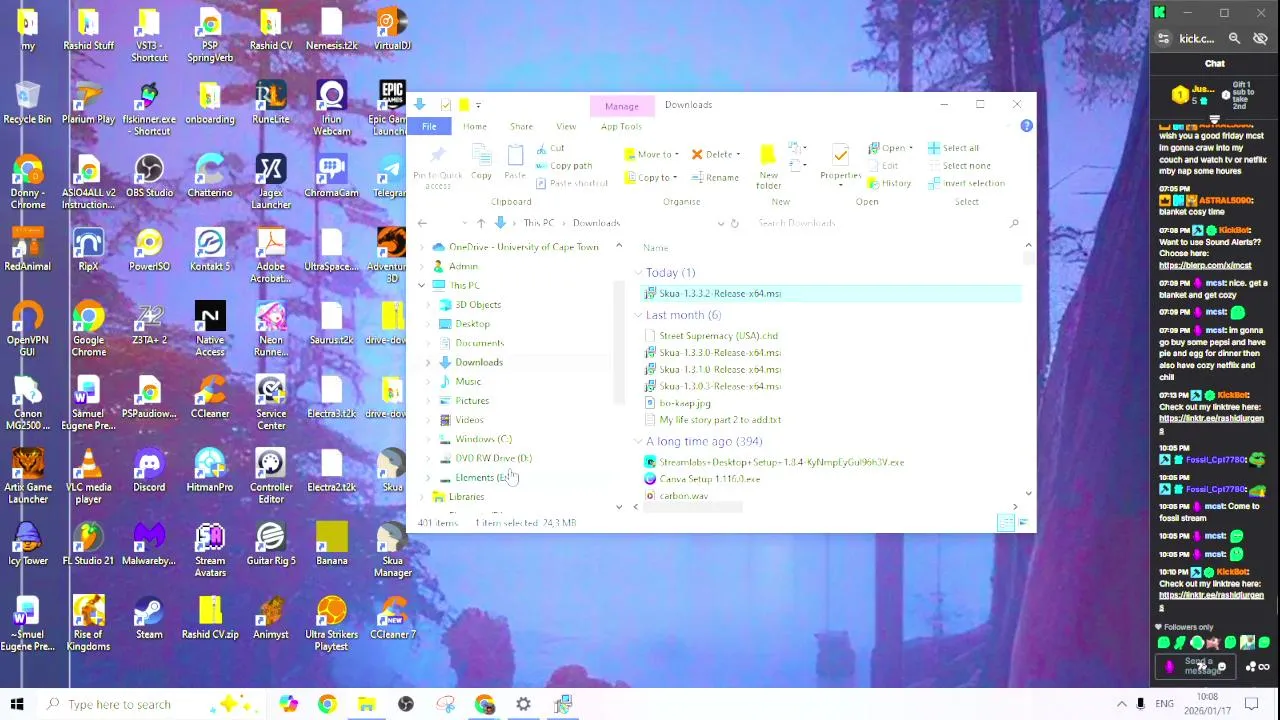Expand the OneDrive node in navigation tree
This screenshot has width=1280, height=720.
pos(422,247)
